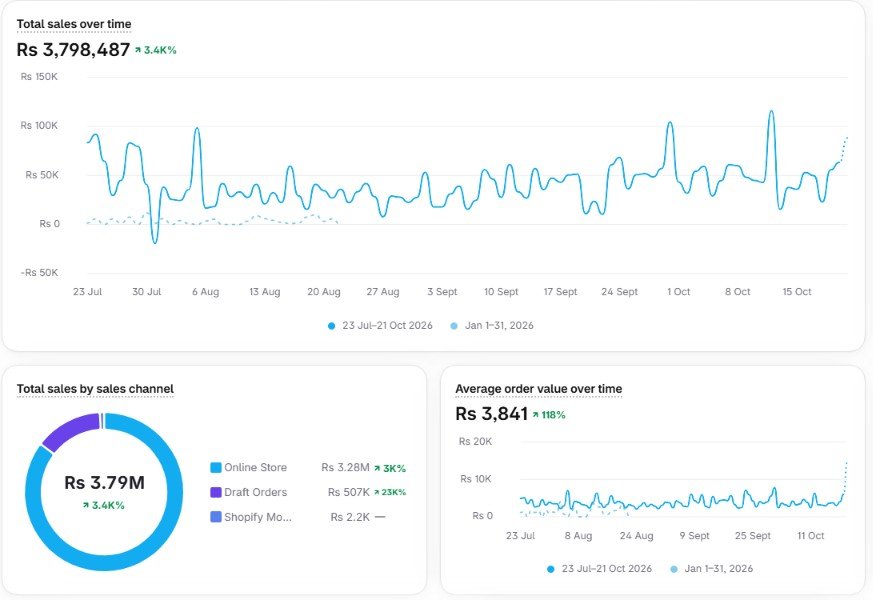Screen dimensions: 873x600
Task: Click the 11 Oct label on average order axis
Action: (811, 535)
